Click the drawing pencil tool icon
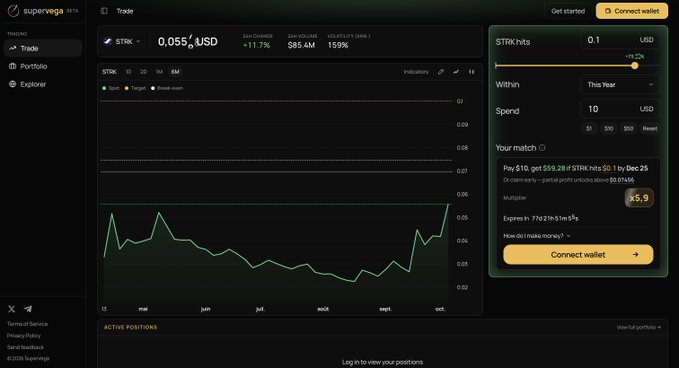 tap(440, 72)
